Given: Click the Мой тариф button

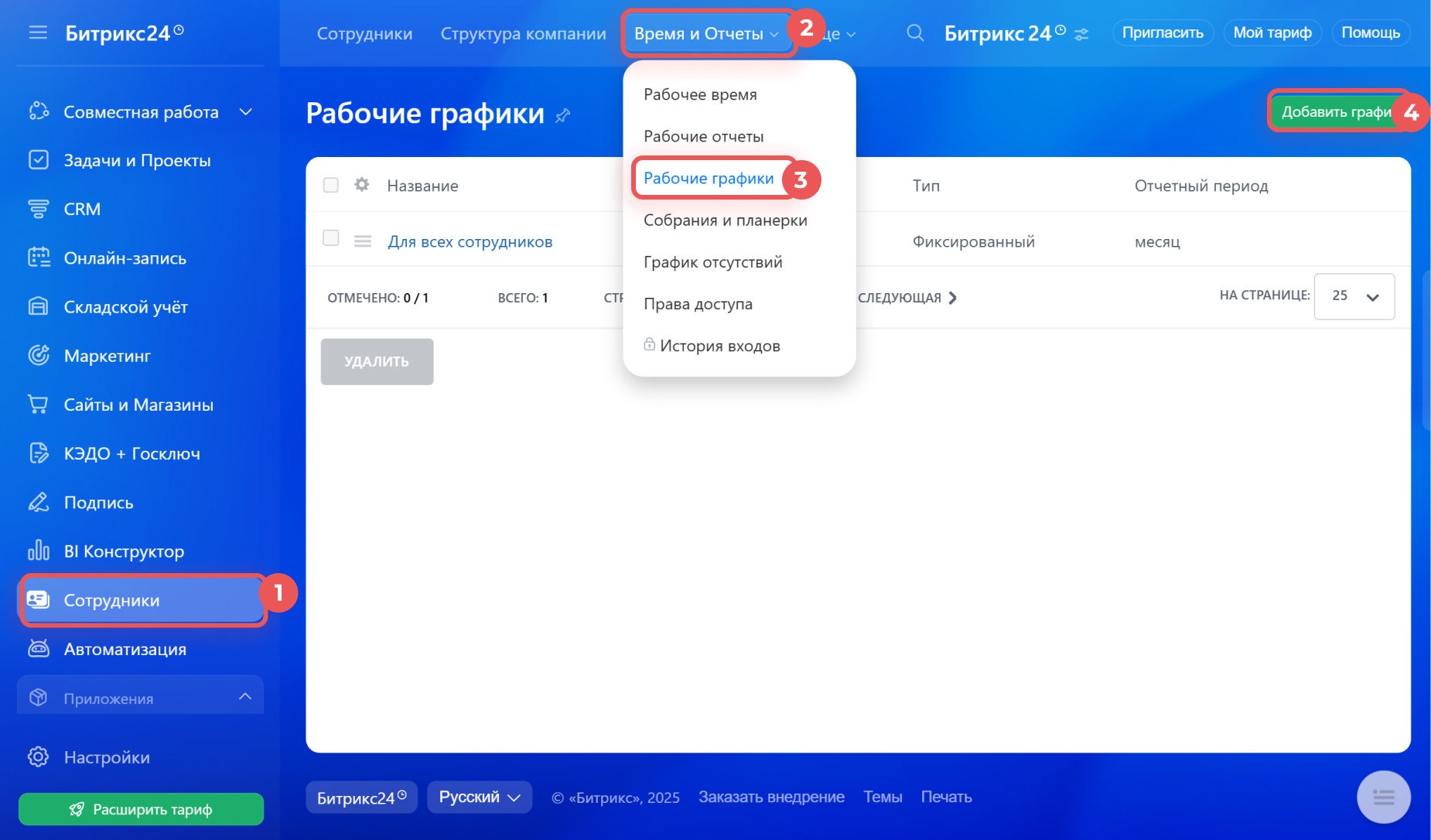Looking at the screenshot, I should coord(1272,32).
